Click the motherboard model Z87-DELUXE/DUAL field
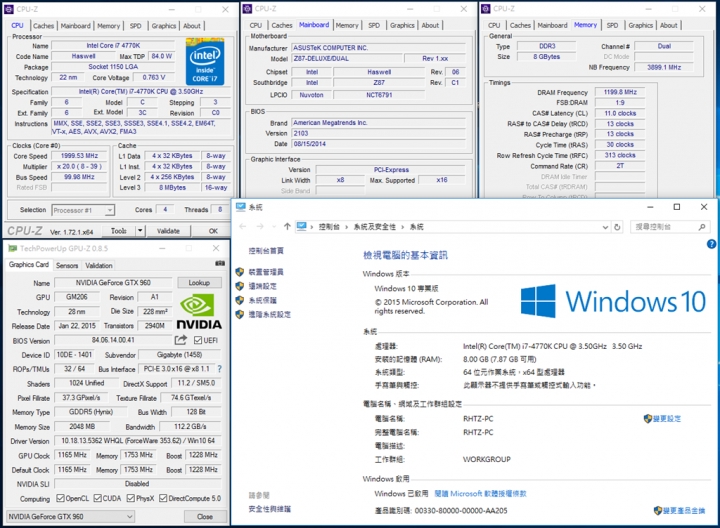Viewport: 720px width, 528px height. 346,58
